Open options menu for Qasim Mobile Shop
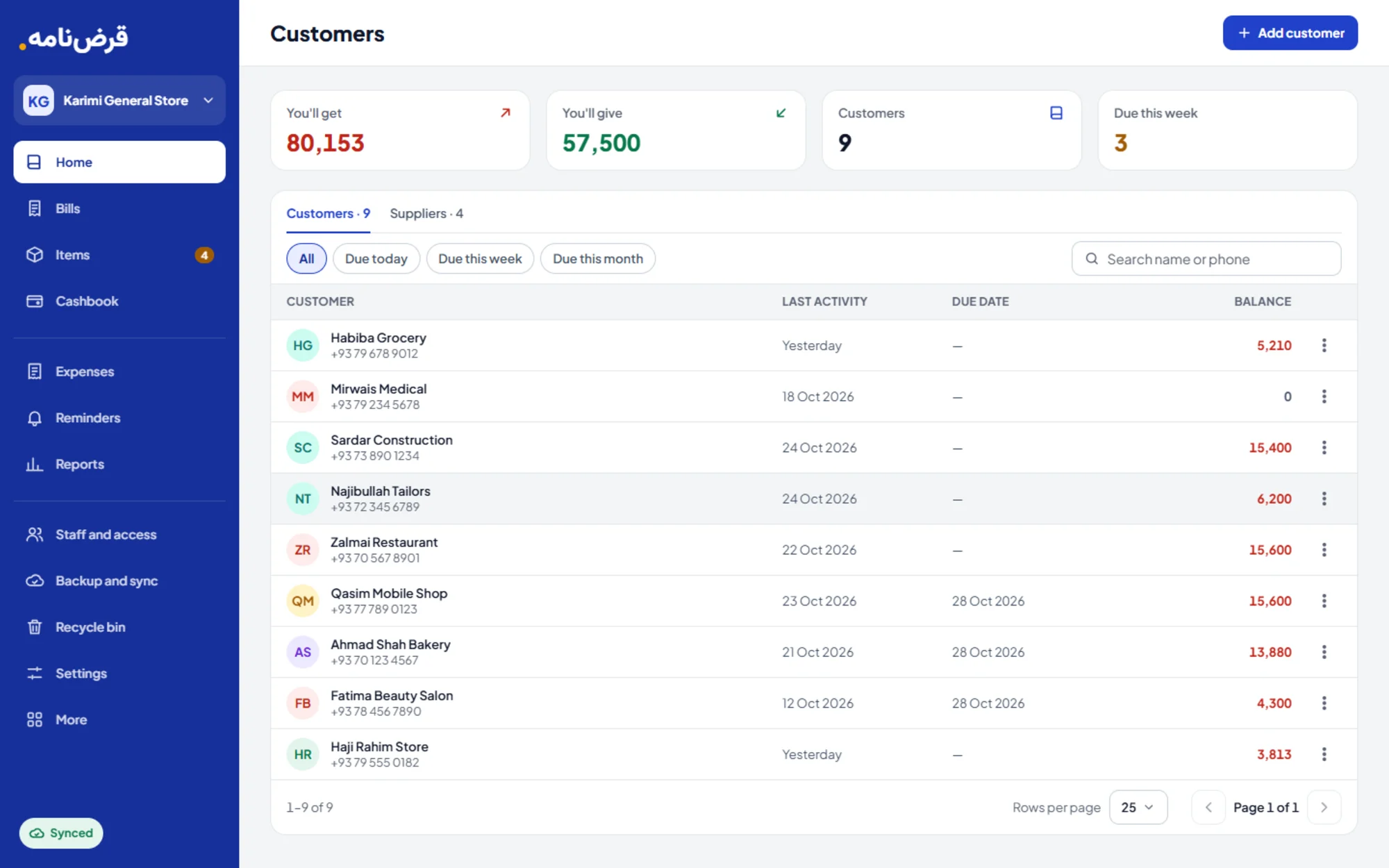Screen dimensions: 1389x868 pyautogui.click(x=1324, y=601)
